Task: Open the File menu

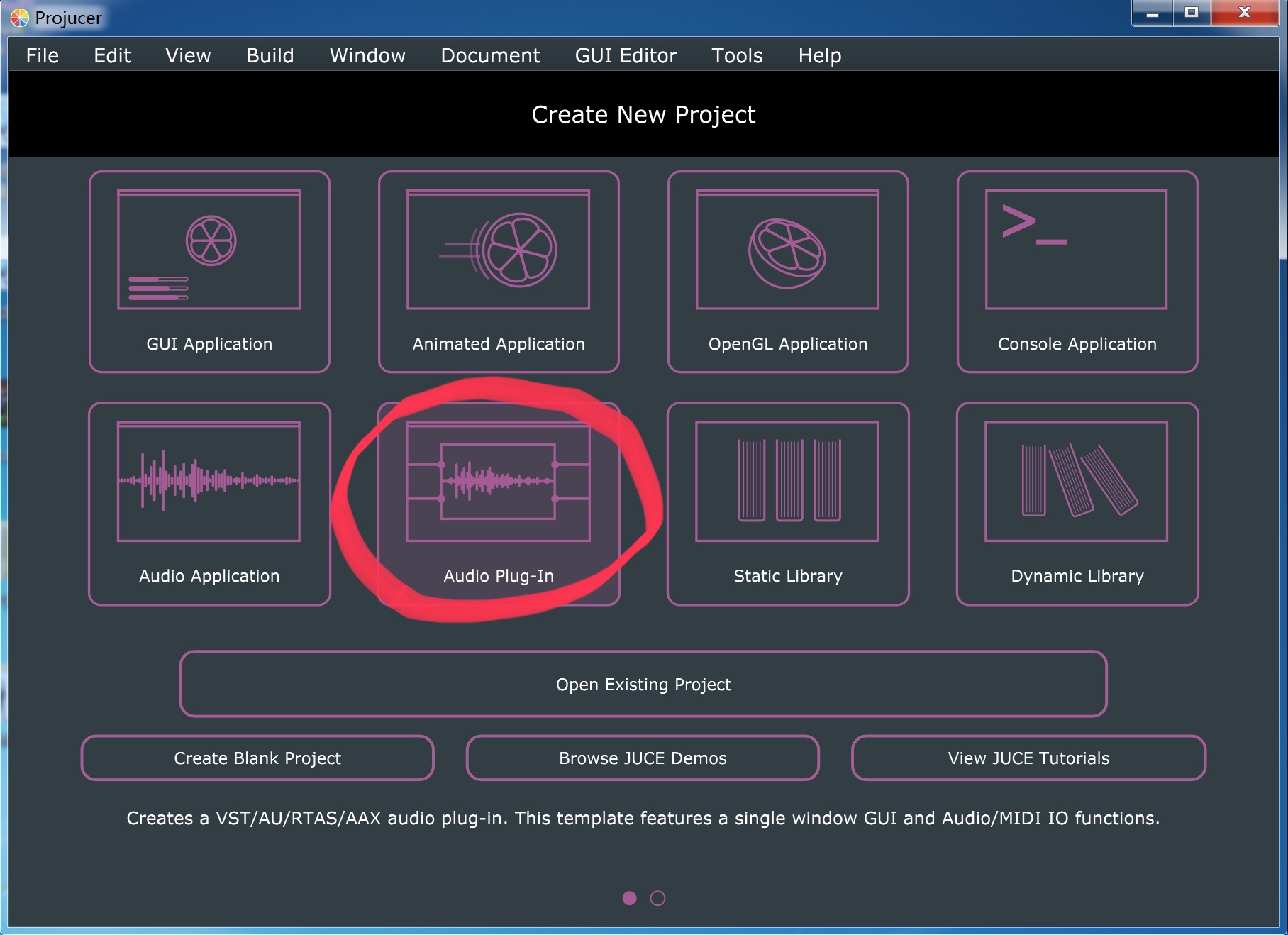Action: pos(43,55)
